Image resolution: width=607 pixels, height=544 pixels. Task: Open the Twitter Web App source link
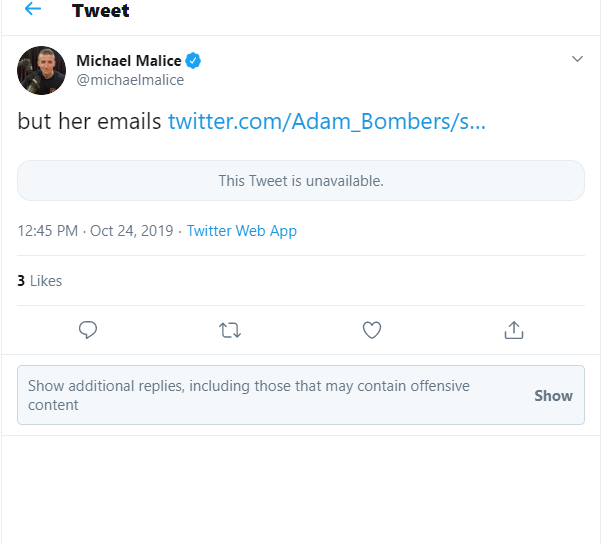click(242, 231)
